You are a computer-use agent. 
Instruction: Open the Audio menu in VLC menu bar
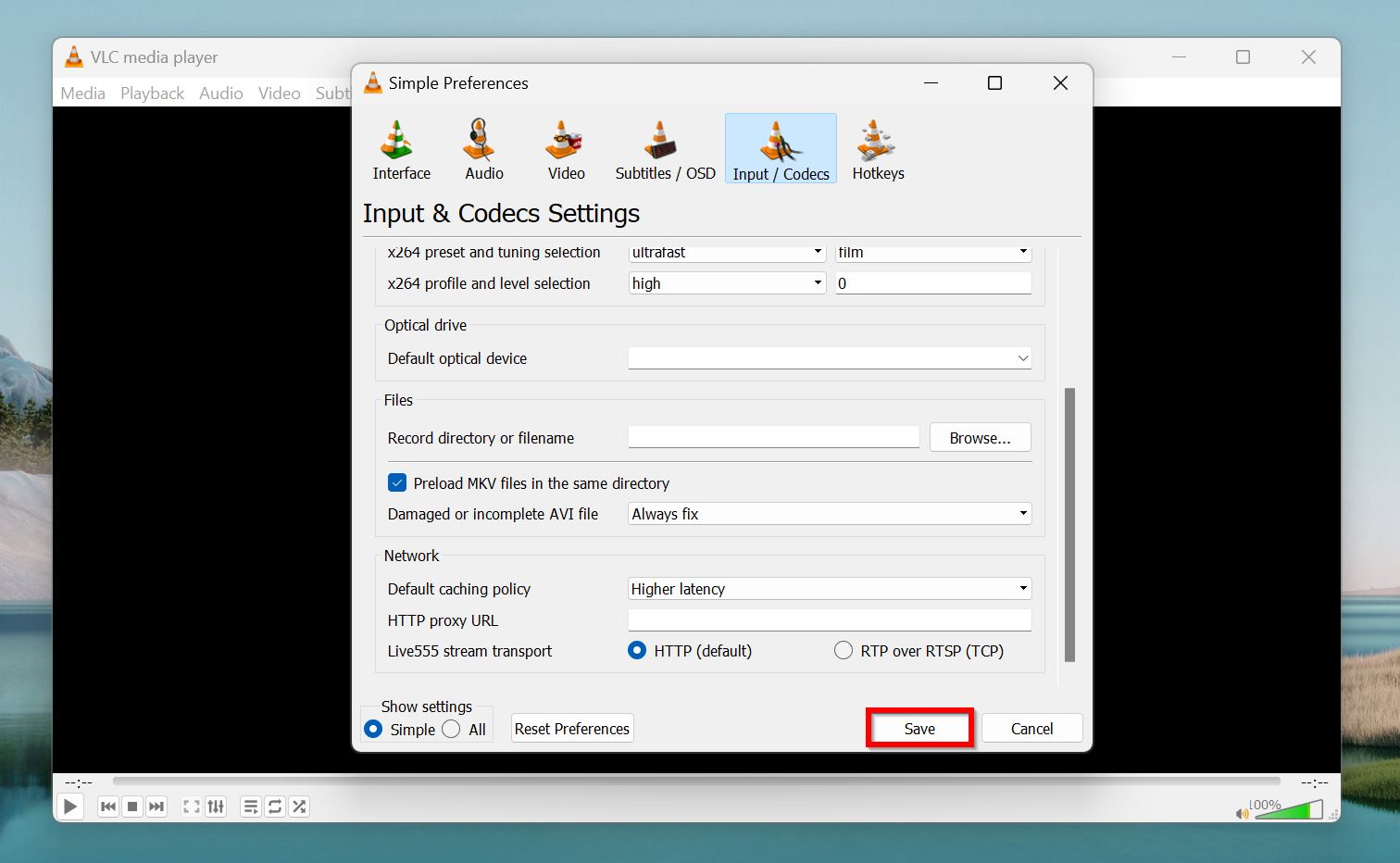220,94
